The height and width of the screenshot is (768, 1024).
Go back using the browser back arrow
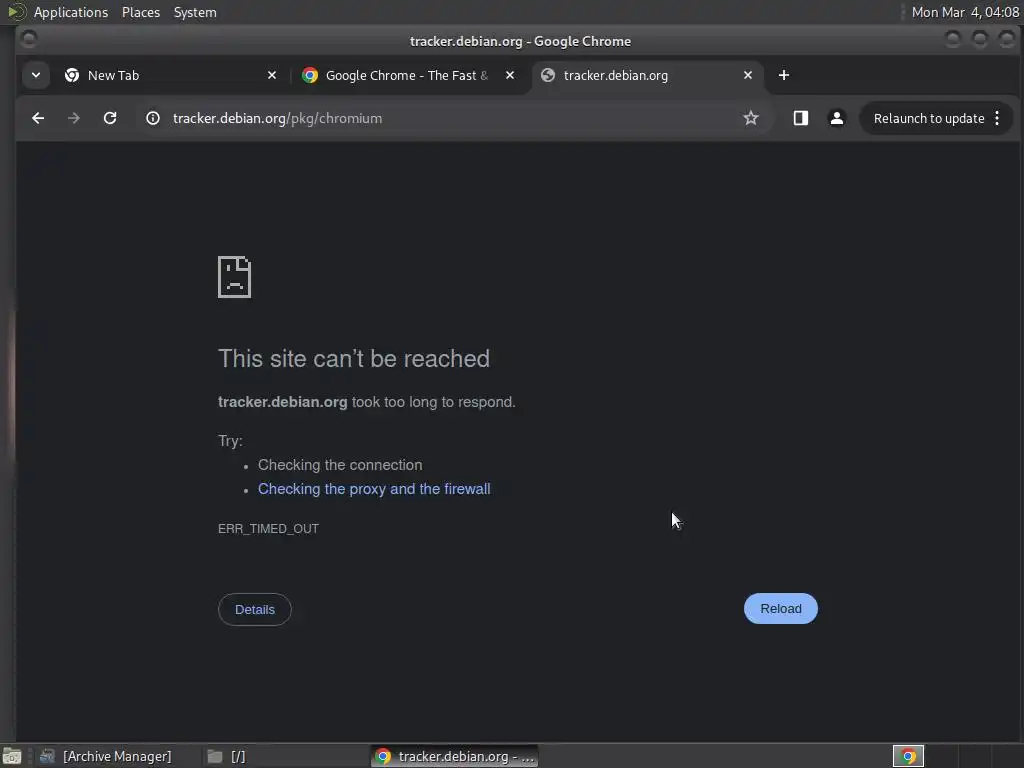coord(38,118)
